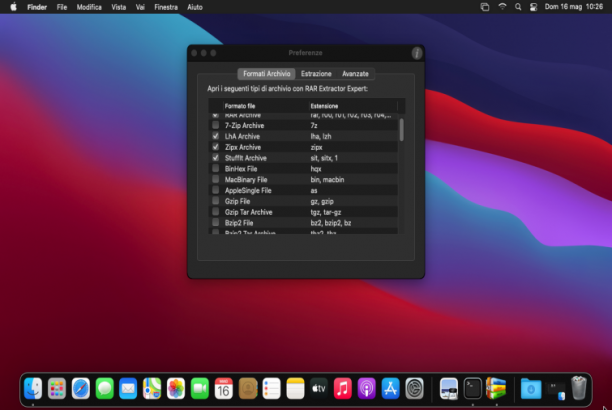Click the format list scrollbar thumb
The height and width of the screenshot is (410, 612).
point(402,129)
